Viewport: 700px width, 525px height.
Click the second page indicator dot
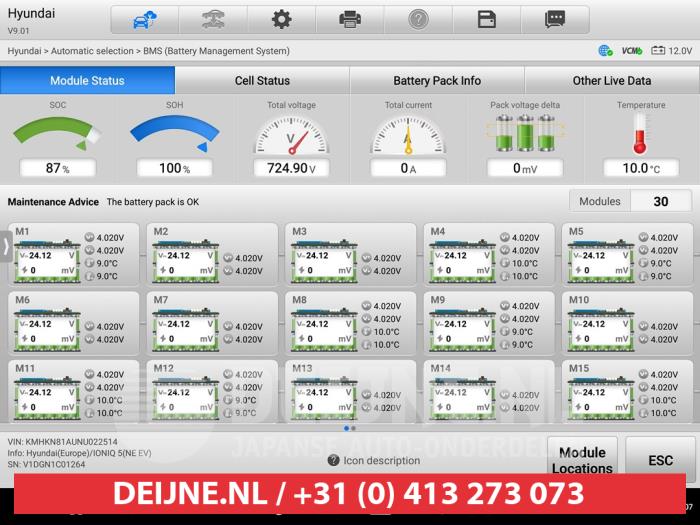pos(353,428)
